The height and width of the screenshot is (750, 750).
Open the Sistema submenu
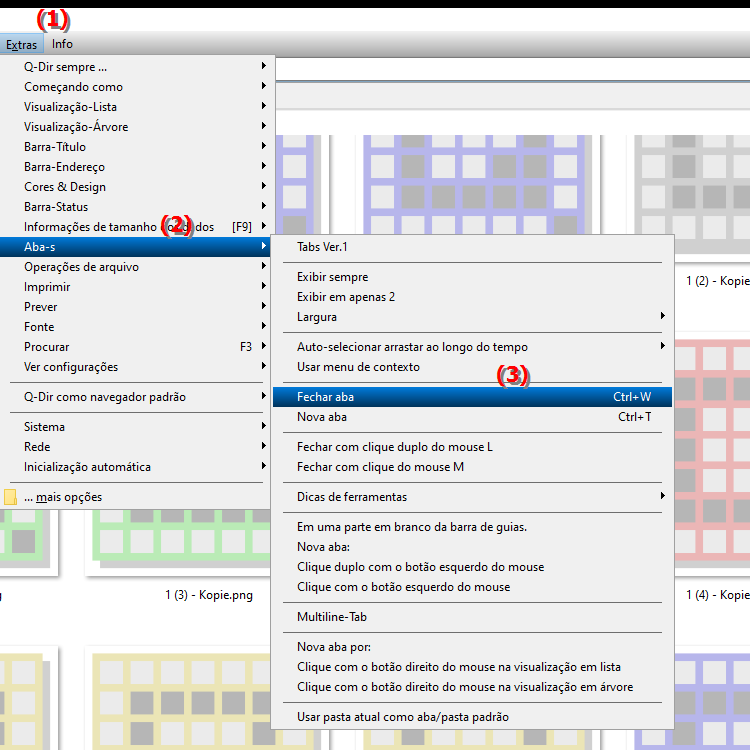pyautogui.click(x=137, y=427)
